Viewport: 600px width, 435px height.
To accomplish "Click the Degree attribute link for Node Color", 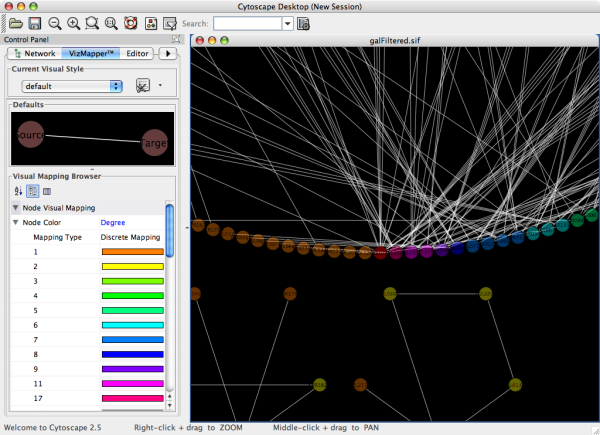I will point(113,222).
